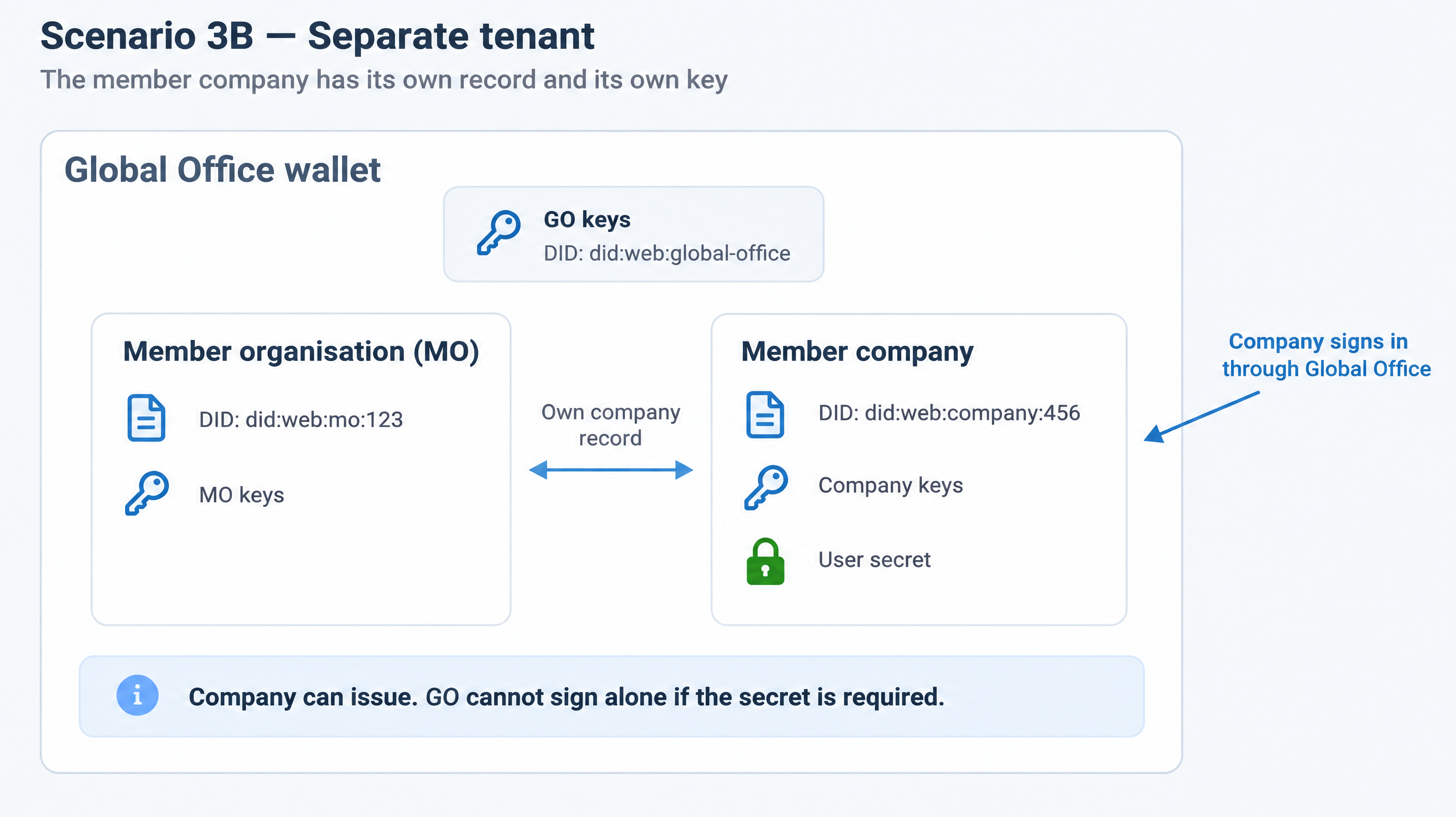The width and height of the screenshot is (1456, 817).
Task: Click 'Company signs in through Global Office' caption
Action: point(1326,355)
